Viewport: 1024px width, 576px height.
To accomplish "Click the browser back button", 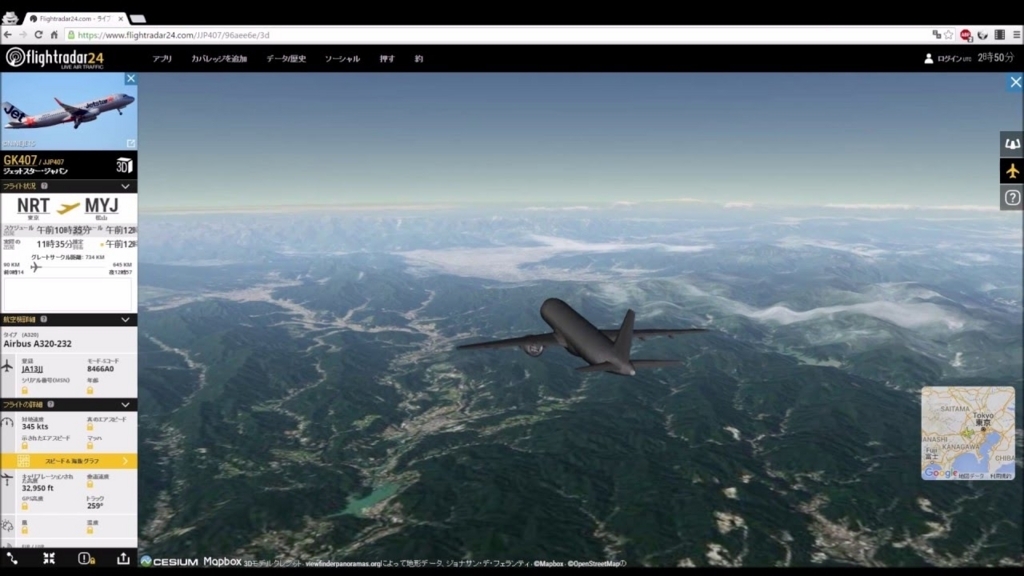I will tap(8, 35).
